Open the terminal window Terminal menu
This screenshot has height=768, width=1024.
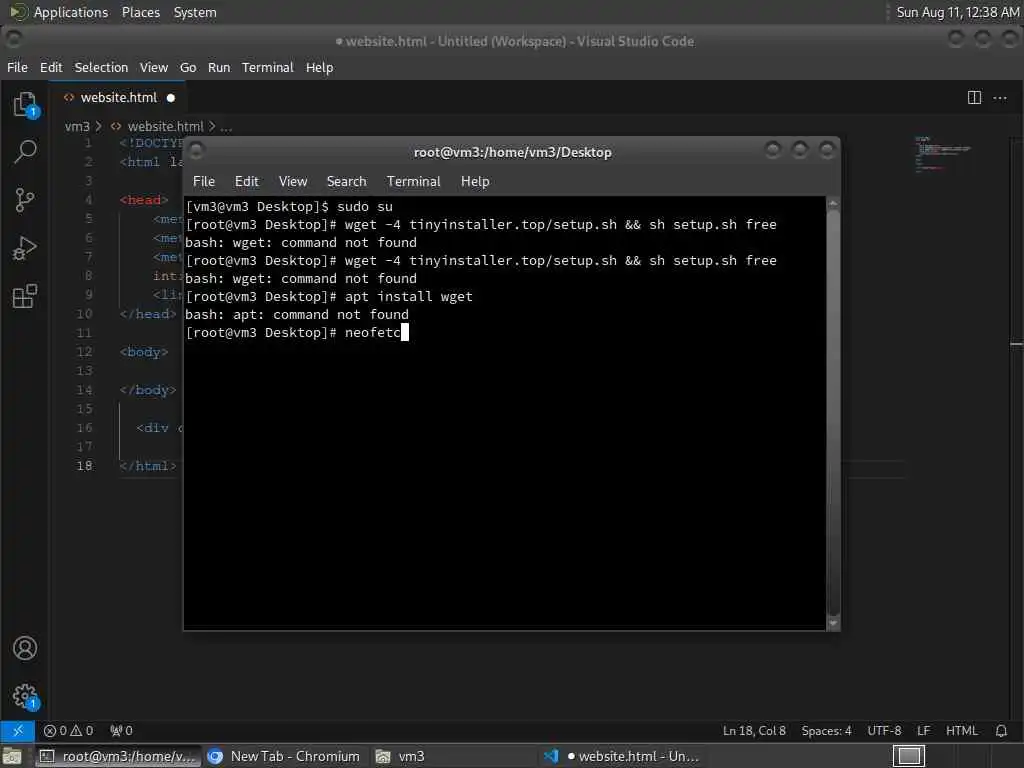click(413, 182)
